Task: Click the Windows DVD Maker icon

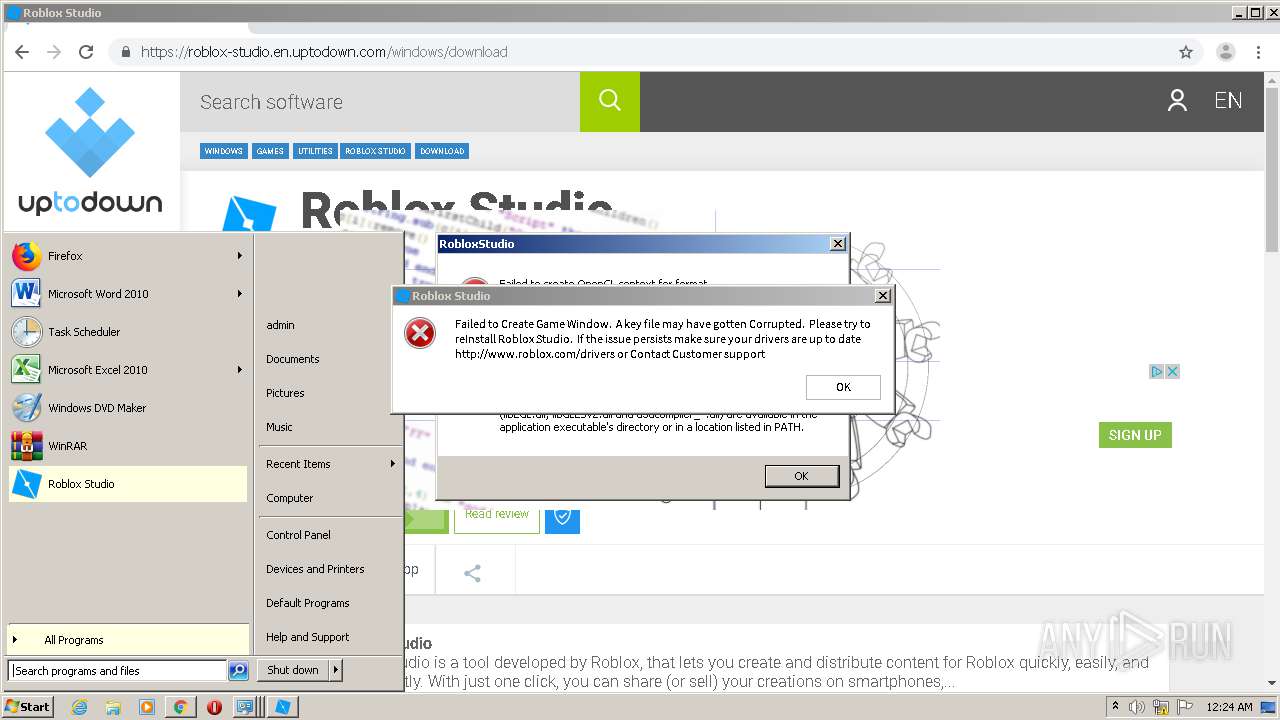Action: coord(26,408)
